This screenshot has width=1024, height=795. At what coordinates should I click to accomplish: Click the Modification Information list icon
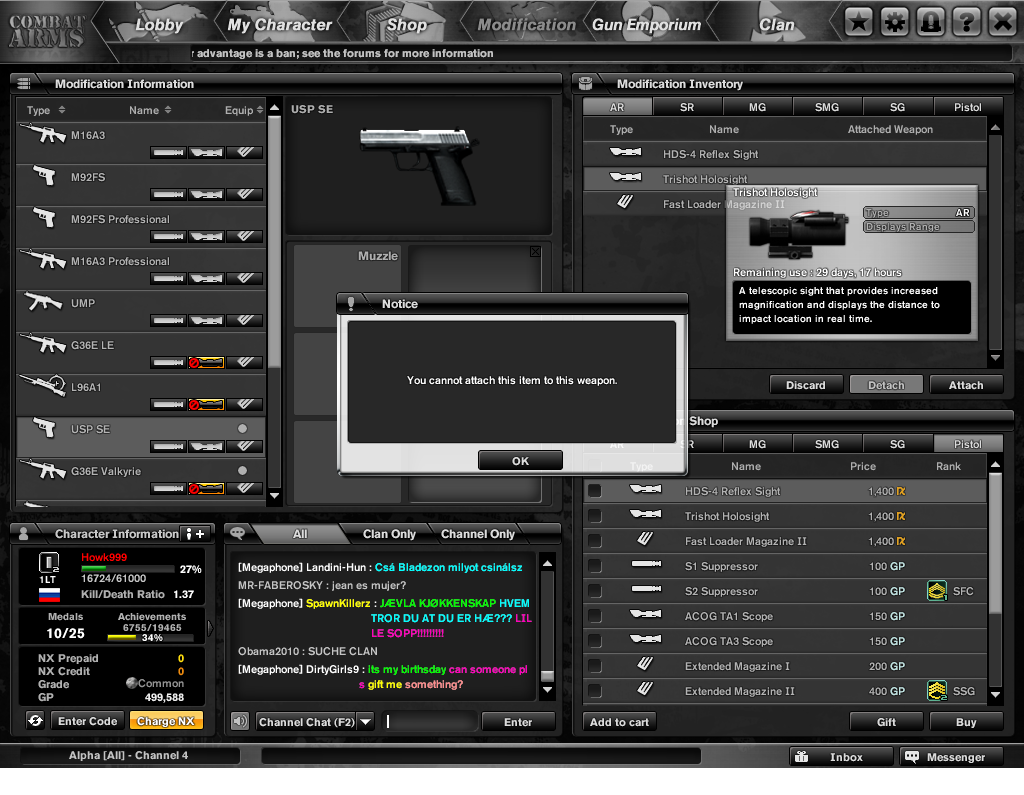(24, 83)
